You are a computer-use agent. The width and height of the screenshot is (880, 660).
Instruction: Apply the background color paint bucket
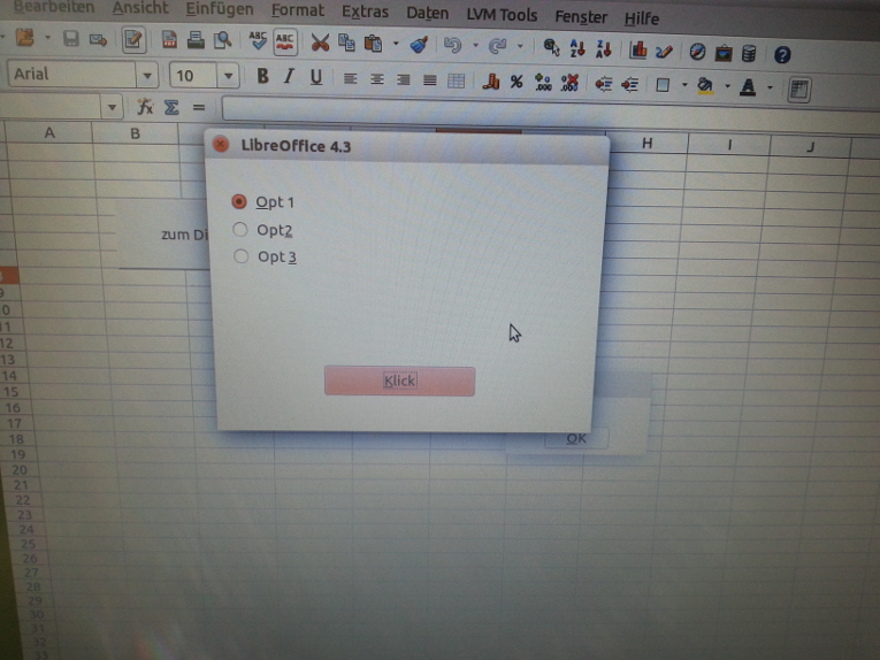(705, 86)
